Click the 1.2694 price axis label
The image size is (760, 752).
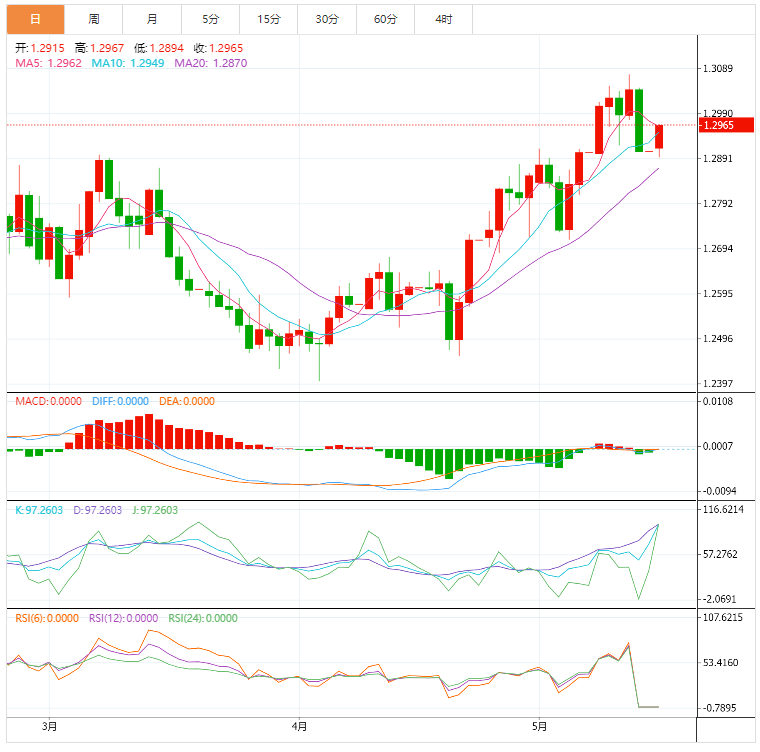(x=718, y=249)
